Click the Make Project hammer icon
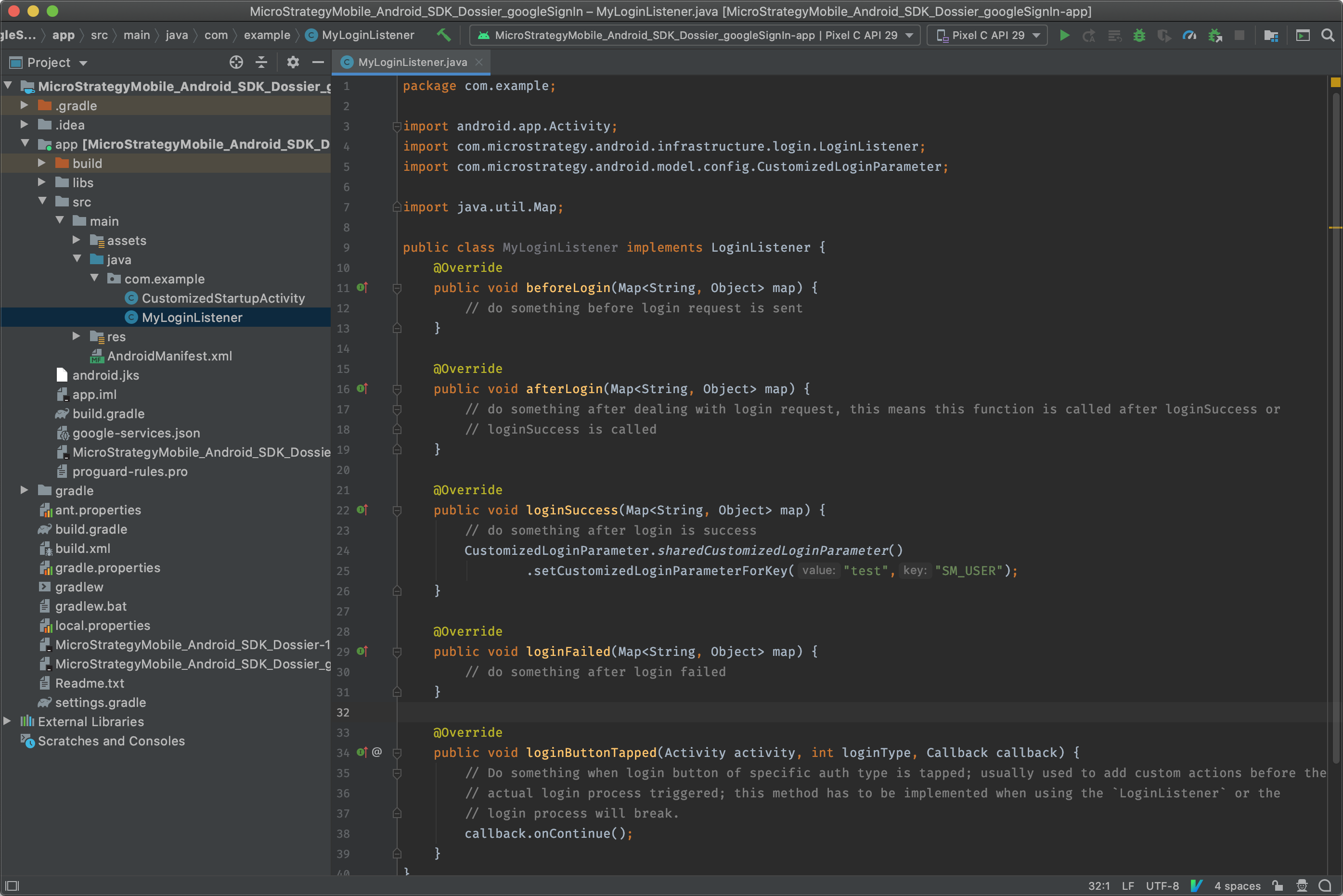The image size is (1343, 896). coord(443,36)
